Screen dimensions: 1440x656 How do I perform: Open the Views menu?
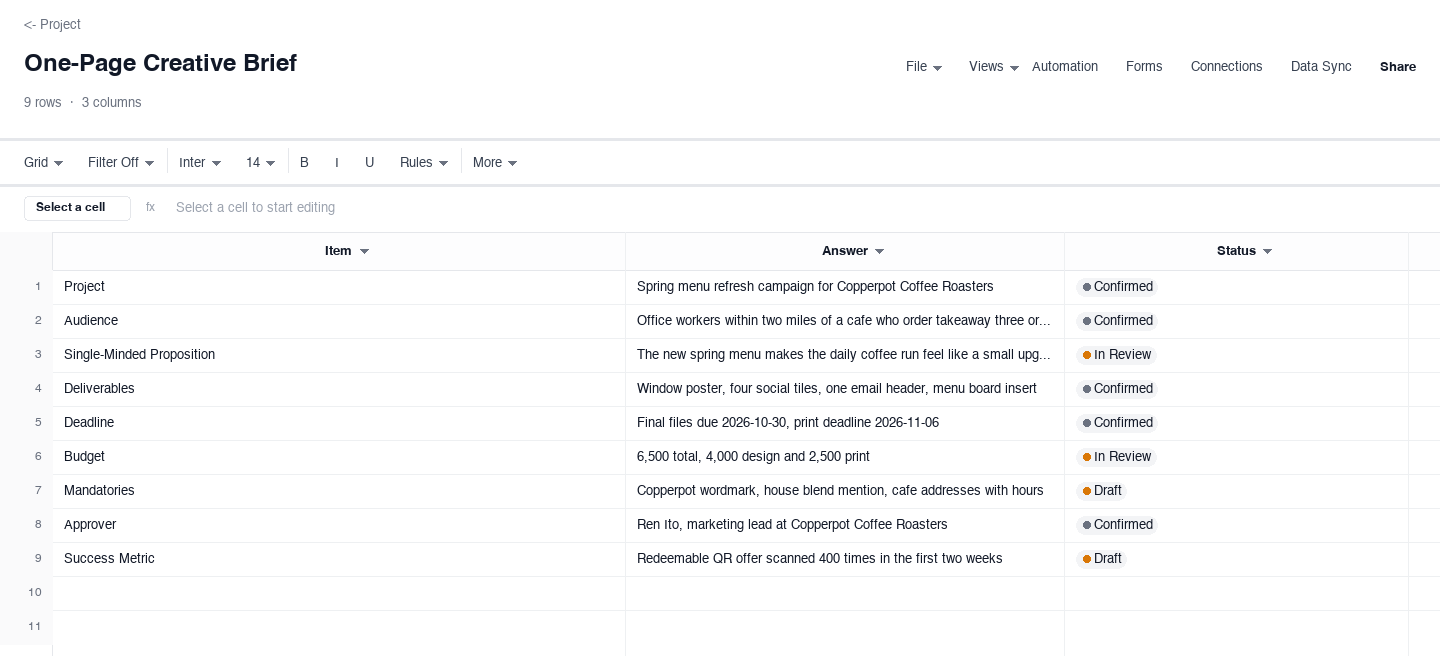pyautogui.click(x=994, y=67)
